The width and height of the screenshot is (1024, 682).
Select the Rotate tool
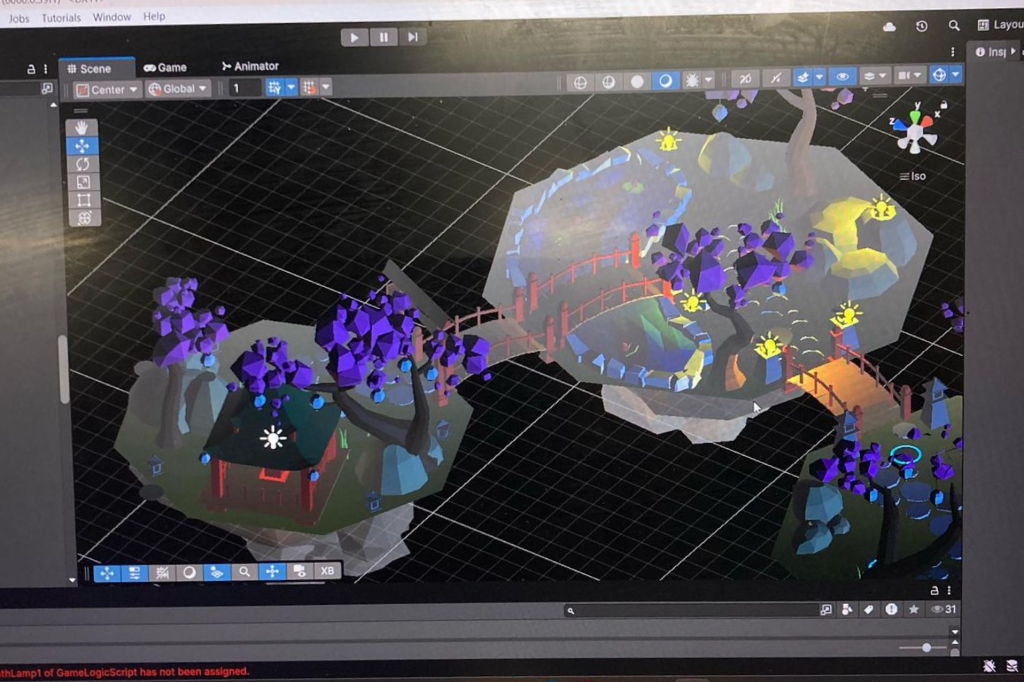[x=83, y=164]
